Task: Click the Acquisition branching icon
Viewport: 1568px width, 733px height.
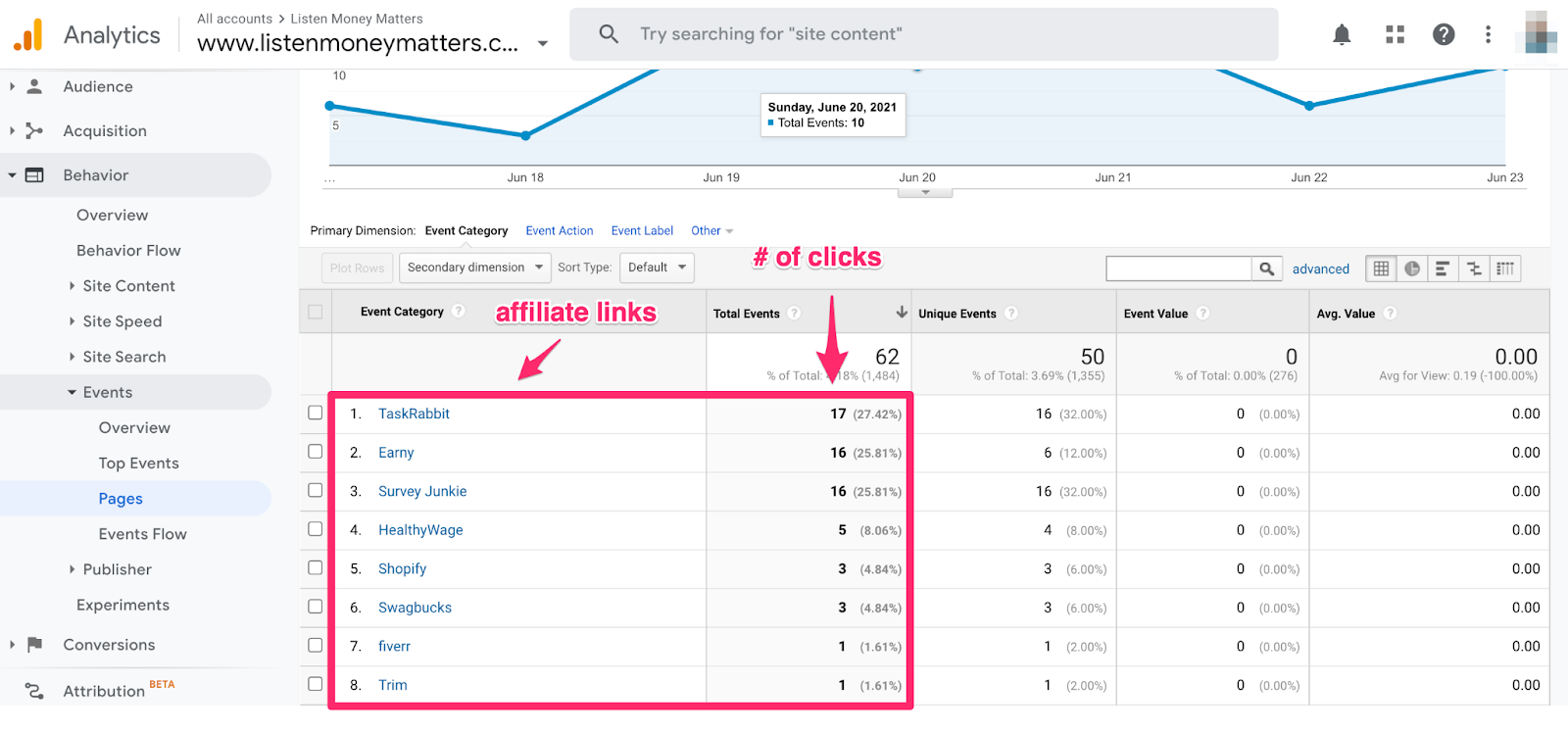Action: pos(34,130)
